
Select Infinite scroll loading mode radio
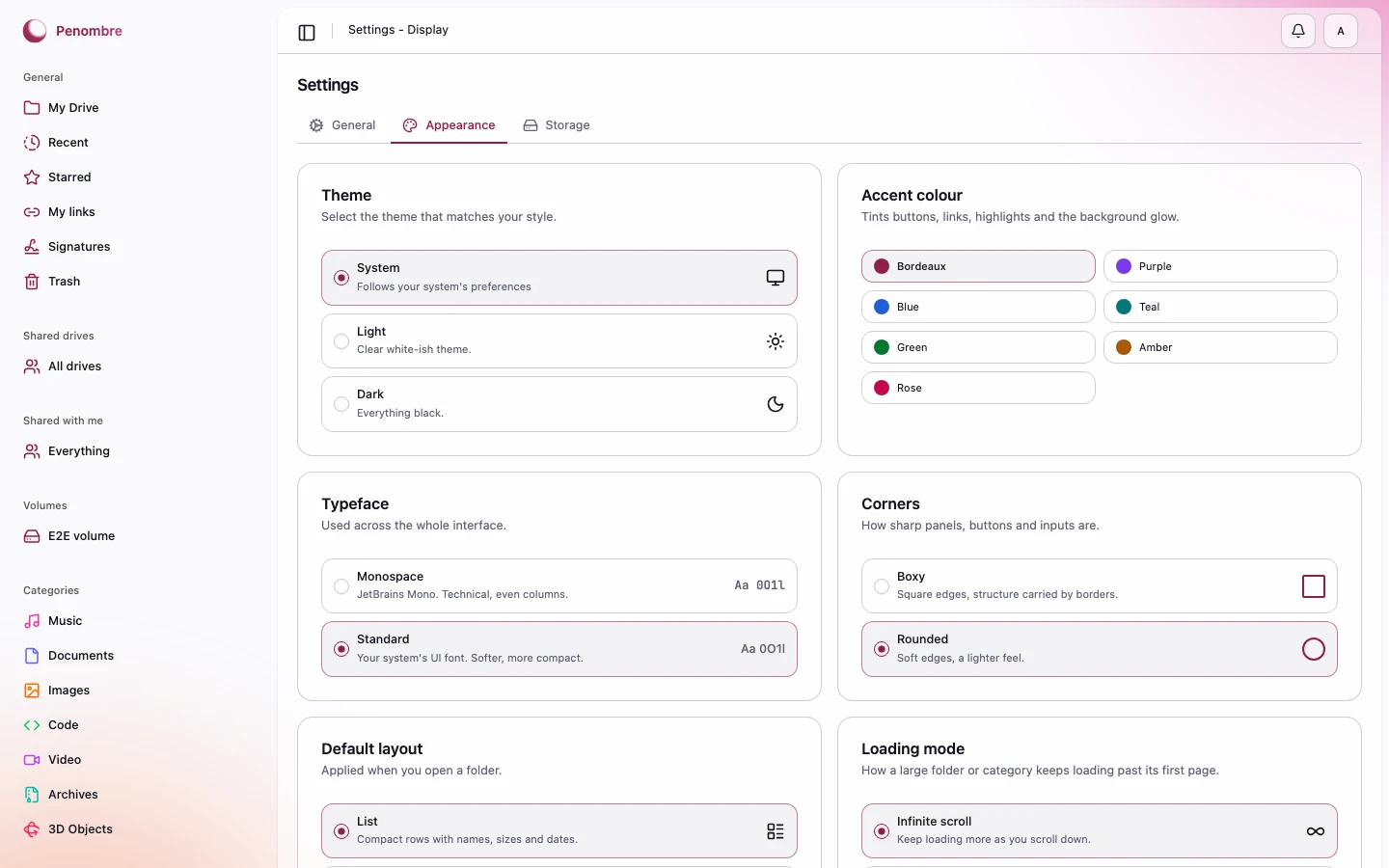point(882,831)
